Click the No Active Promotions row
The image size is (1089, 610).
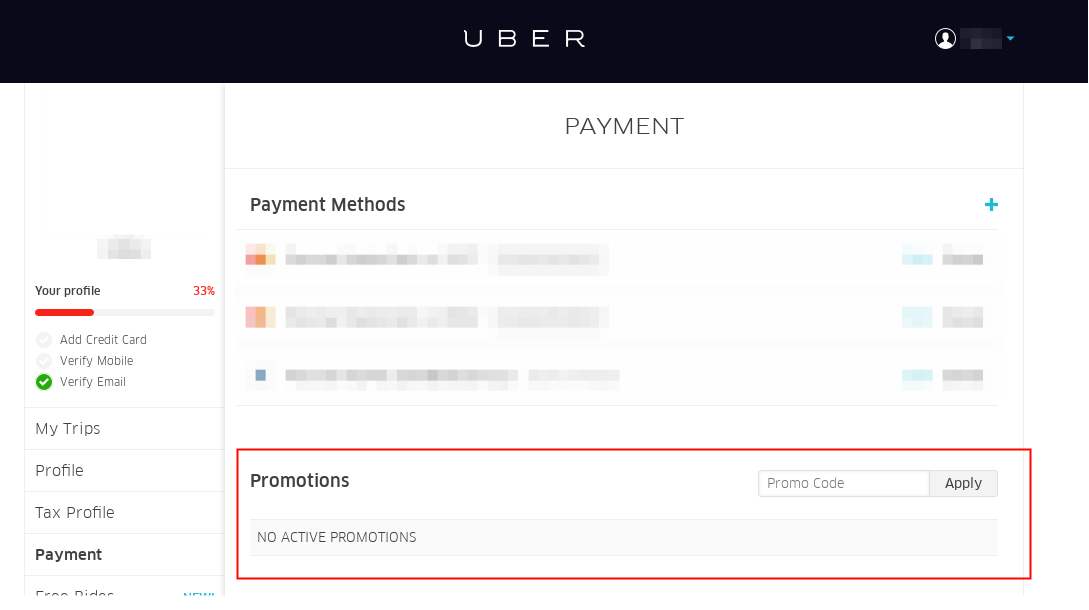[623, 538]
